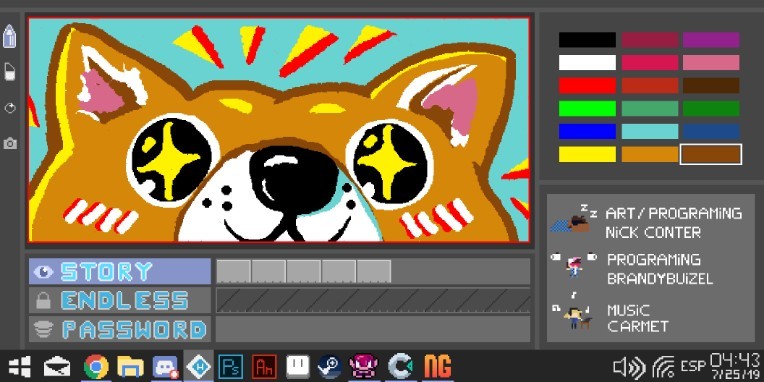Image resolution: width=764 pixels, height=382 pixels.
Task: Open Photoshop from the taskbar
Action: [x=230, y=367]
